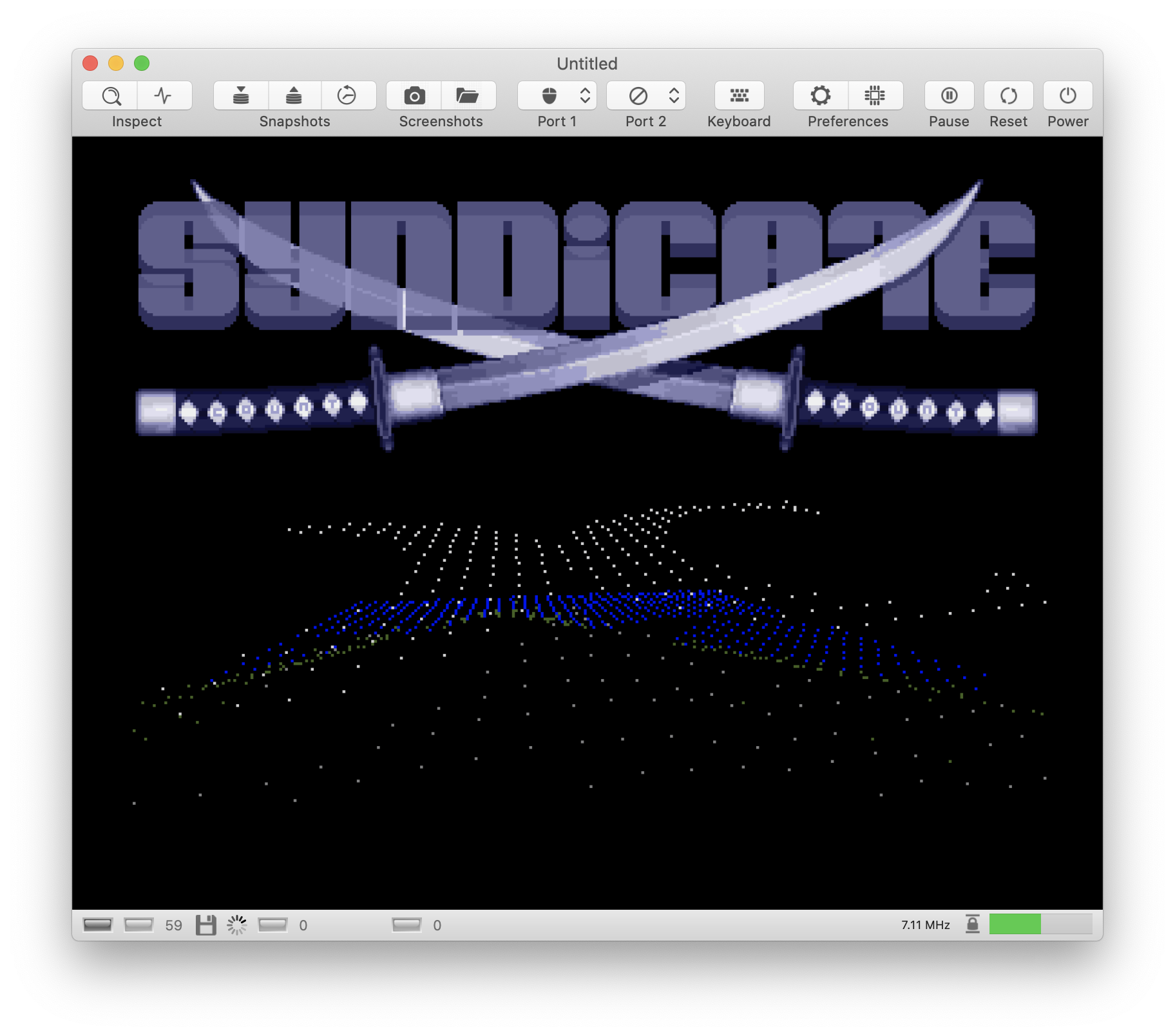This screenshot has height=1036, width=1175.
Task: Click the cylinder number 59 in status bar
Action: click(174, 925)
